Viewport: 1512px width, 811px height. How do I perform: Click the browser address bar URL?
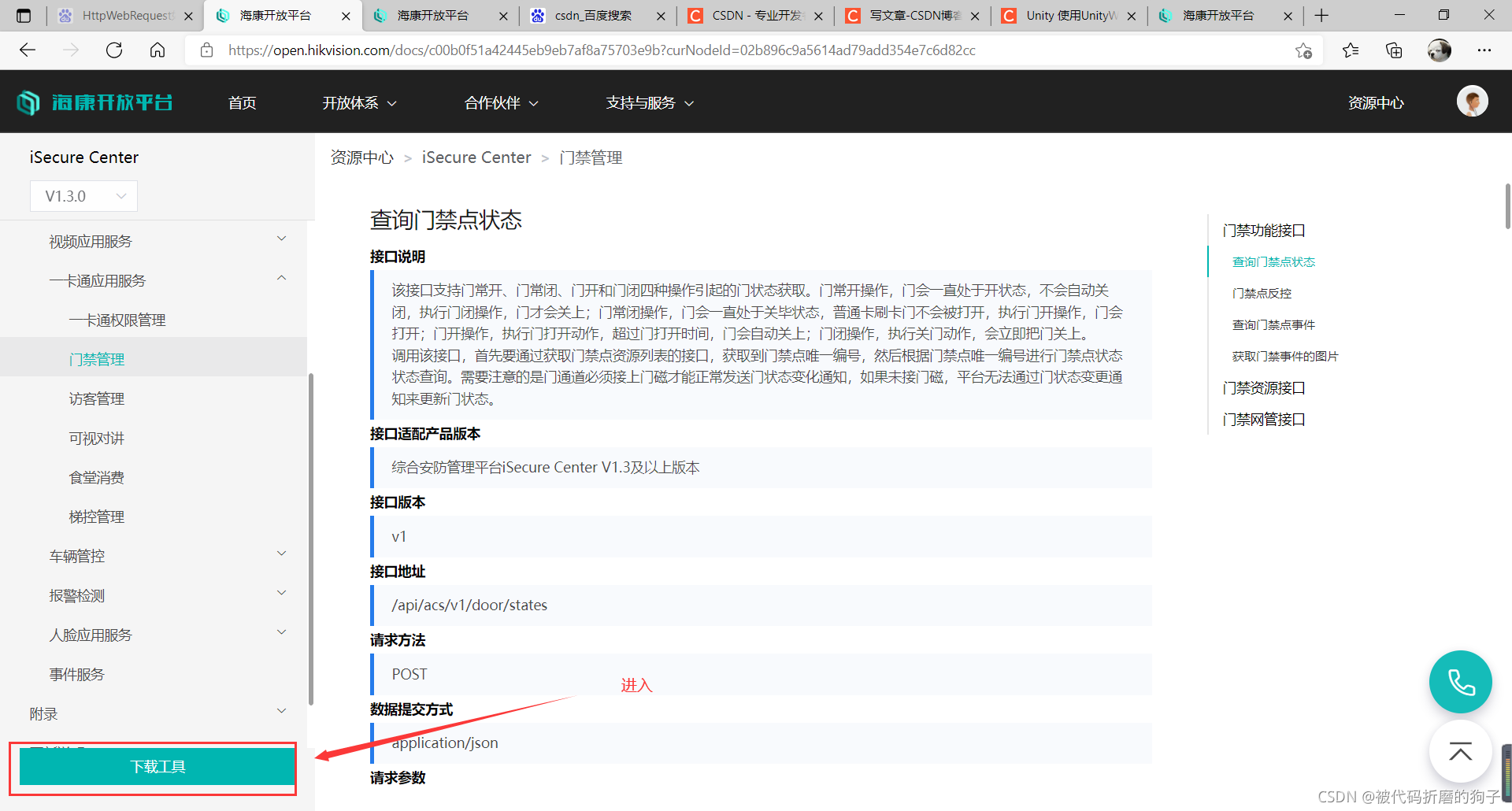[x=602, y=50]
